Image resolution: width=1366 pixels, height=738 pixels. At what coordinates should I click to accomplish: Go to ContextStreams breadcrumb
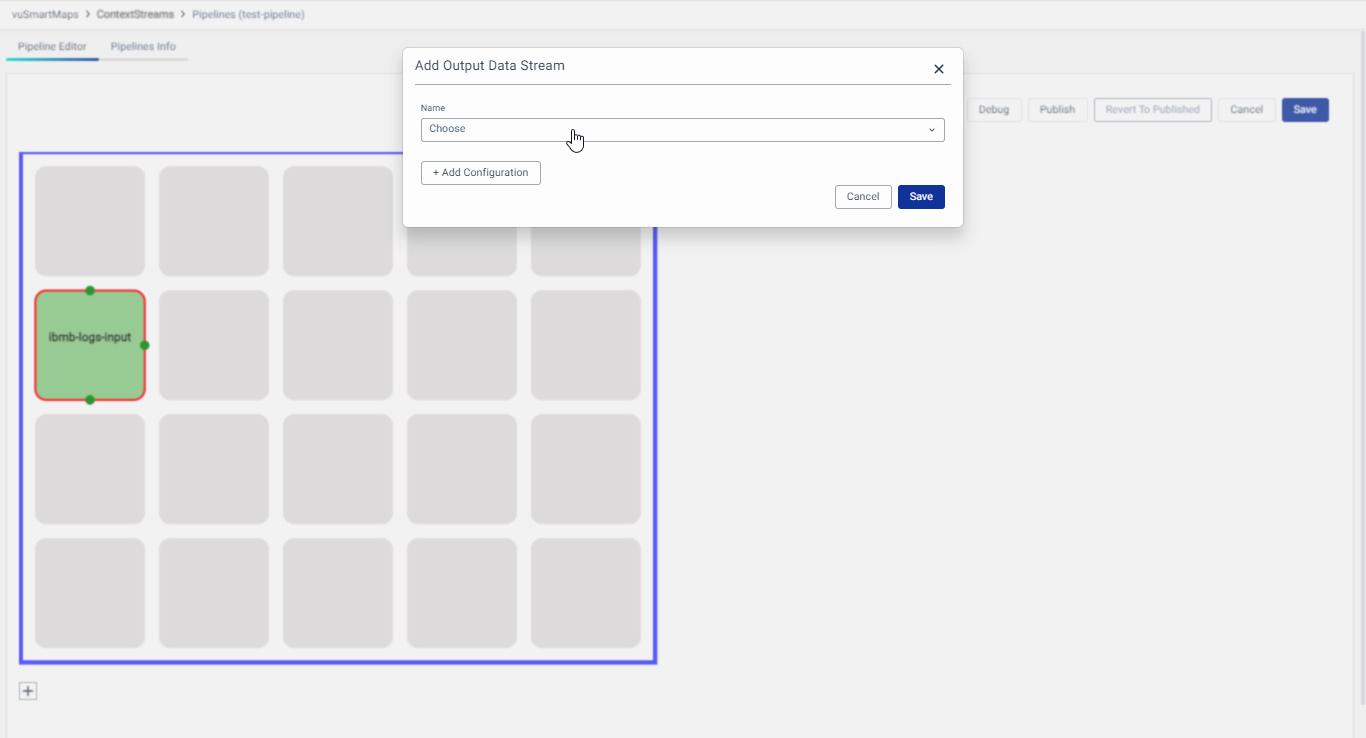click(x=135, y=15)
